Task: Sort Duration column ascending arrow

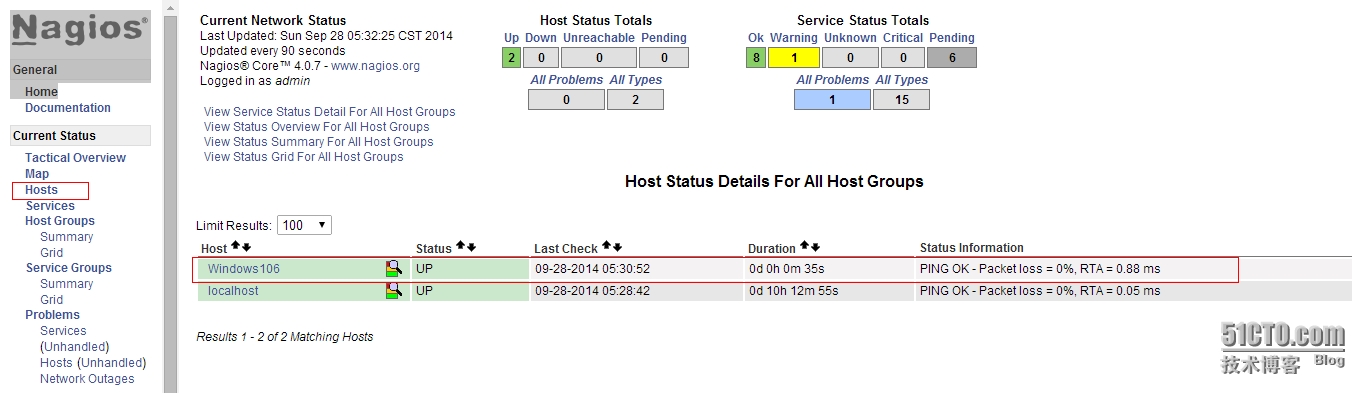Action: tap(804, 246)
